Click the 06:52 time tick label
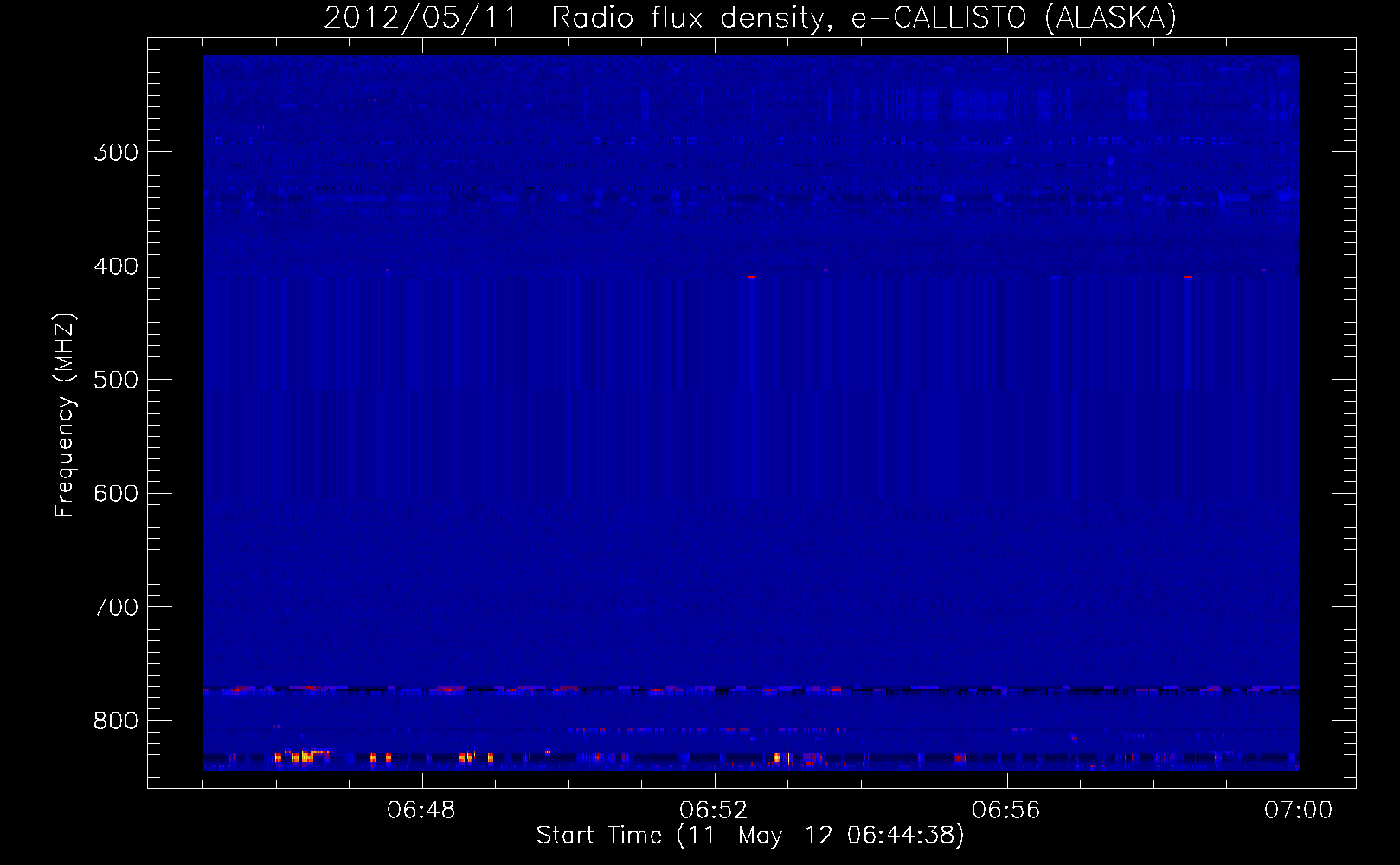 coord(714,810)
